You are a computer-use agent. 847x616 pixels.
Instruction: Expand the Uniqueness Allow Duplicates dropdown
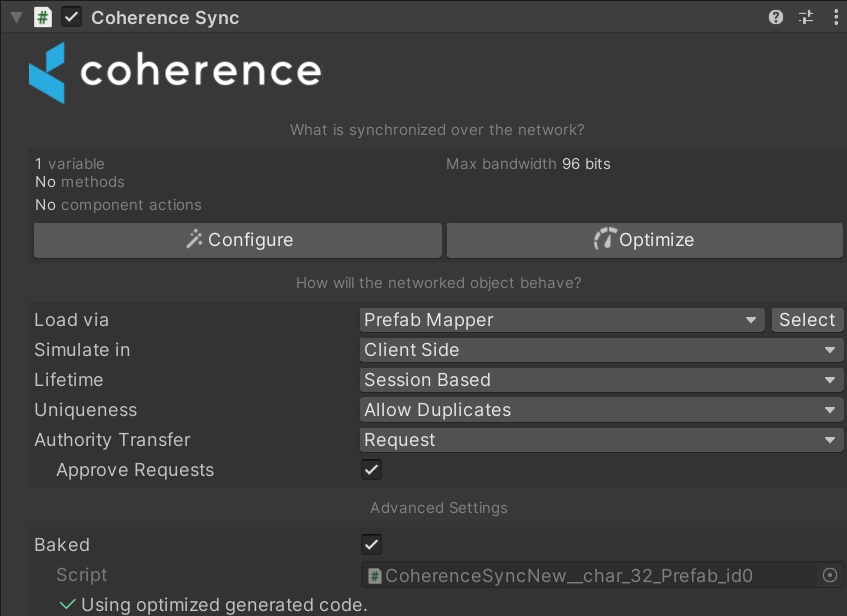point(601,410)
